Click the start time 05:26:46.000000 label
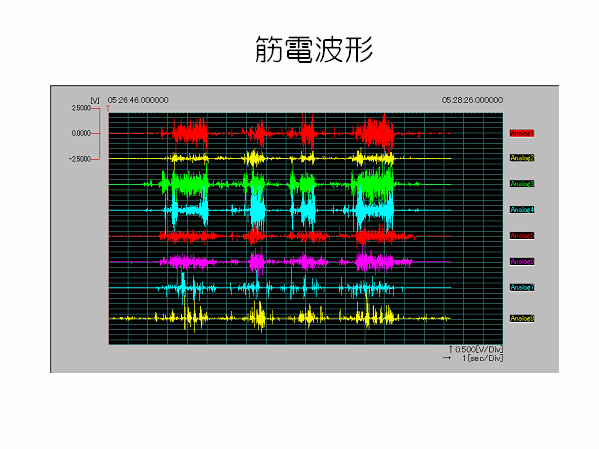The width and height of the screenshot is (599, 449). coord(138,100)
